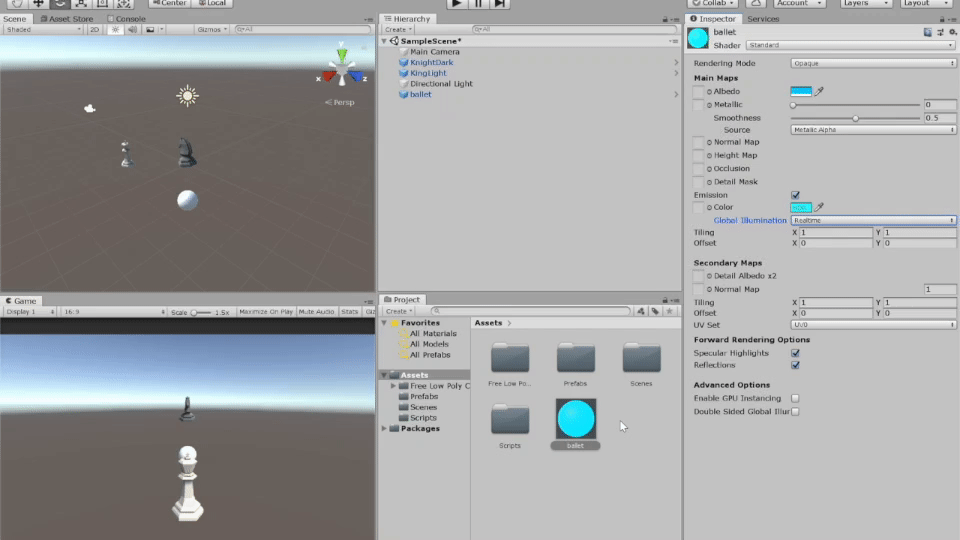
Task: Disable Specular Highlights checkbox
Action: pyautogui.click(x=795, y=353)
